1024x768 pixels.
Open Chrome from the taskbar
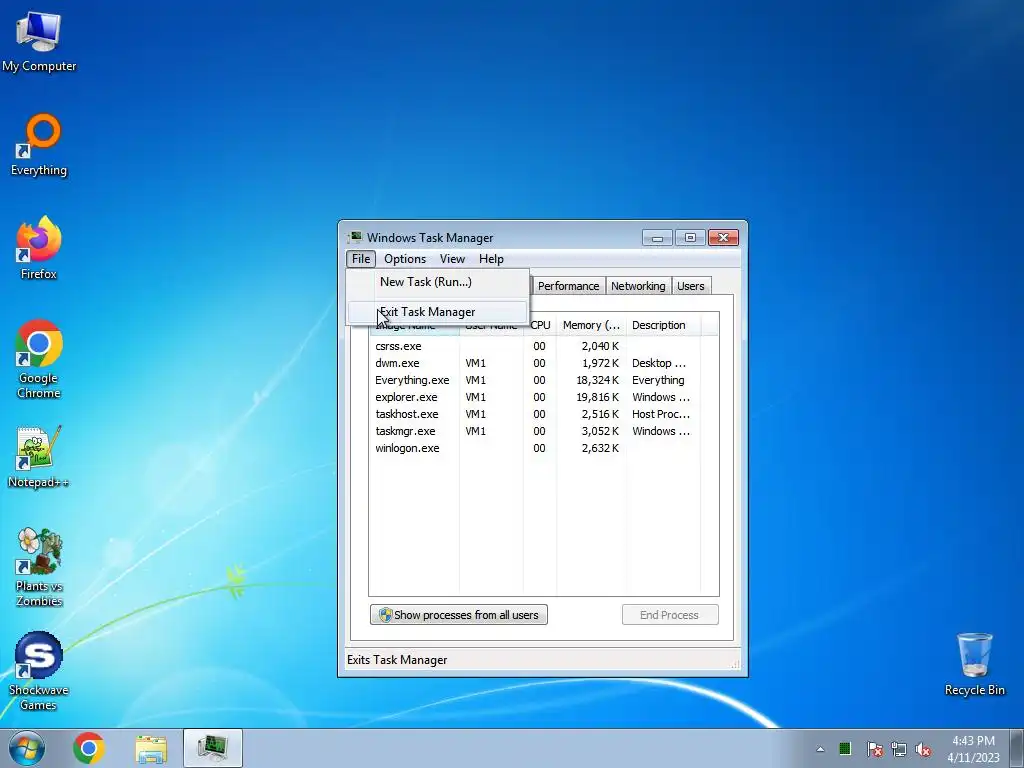[x=89, y=748]
